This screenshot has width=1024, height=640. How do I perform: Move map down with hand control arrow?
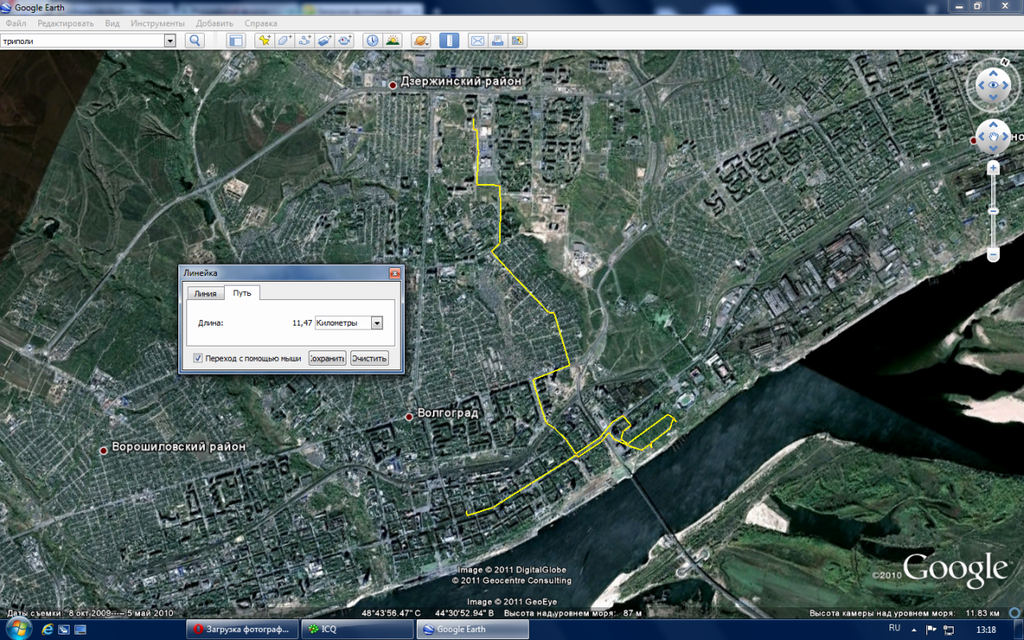[993, 150]
